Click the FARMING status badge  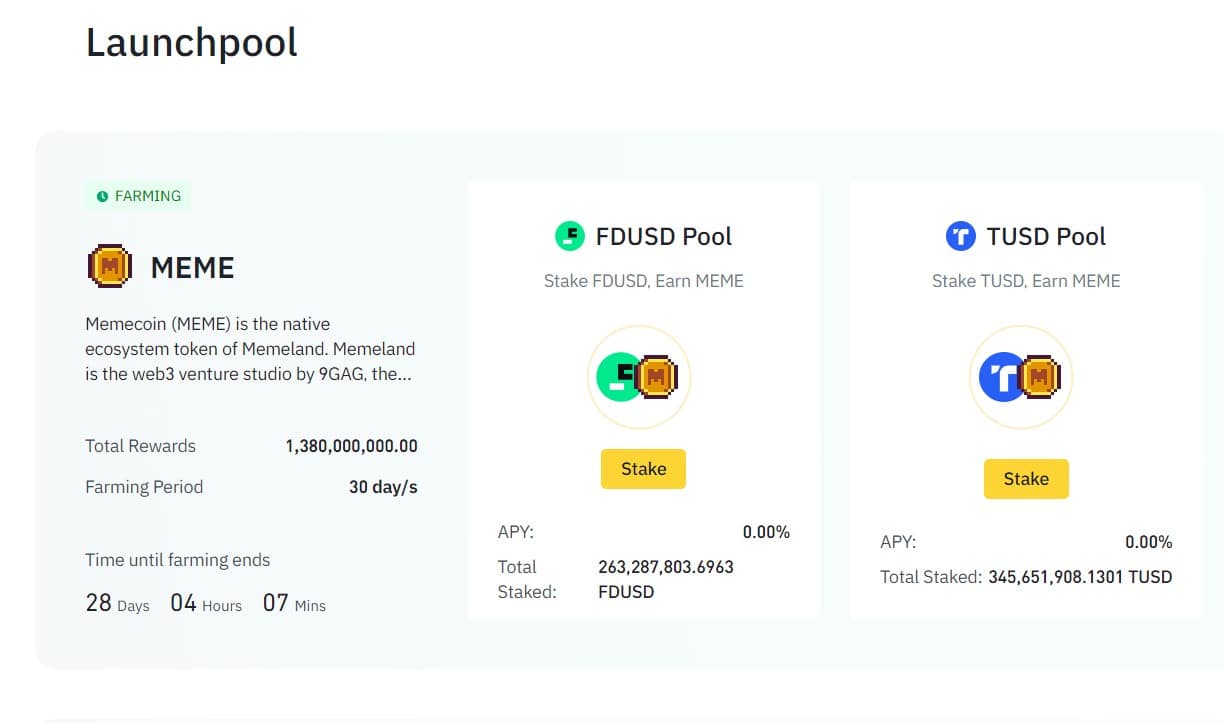137,196
